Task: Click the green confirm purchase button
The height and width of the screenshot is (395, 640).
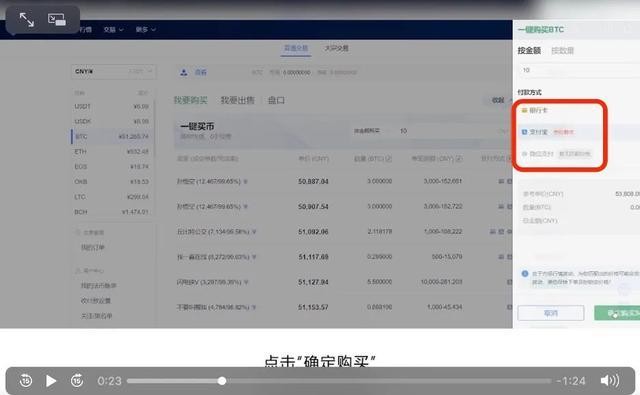Action: pyautogui.click(x=617, y=313)
